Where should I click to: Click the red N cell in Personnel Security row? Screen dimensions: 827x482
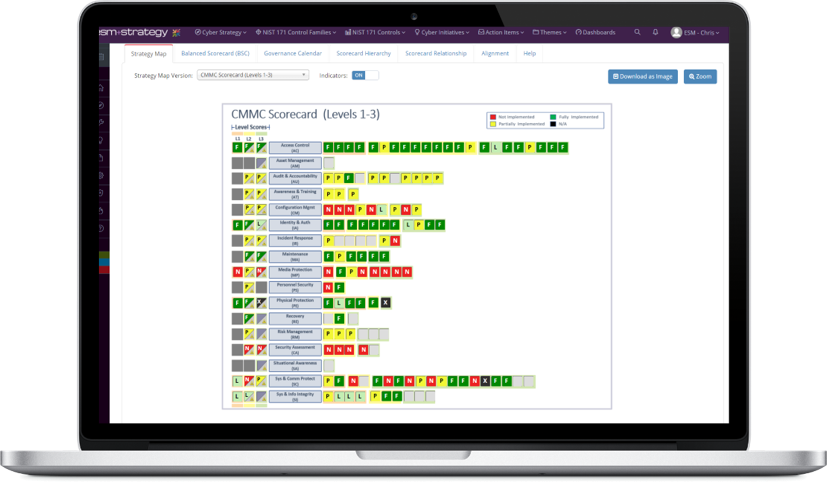[x=328, y=287]
